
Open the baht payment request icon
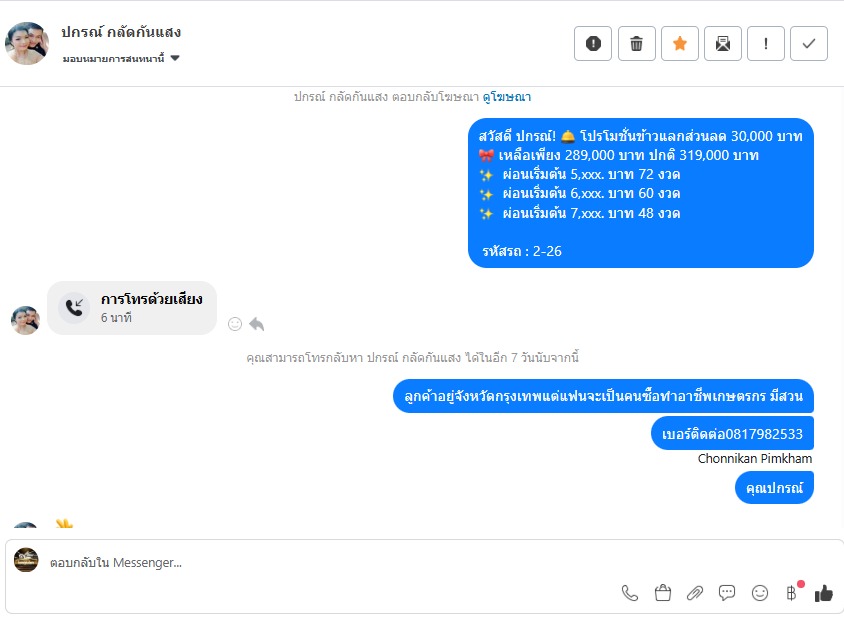pyautogui.click(x=792, y=593)
